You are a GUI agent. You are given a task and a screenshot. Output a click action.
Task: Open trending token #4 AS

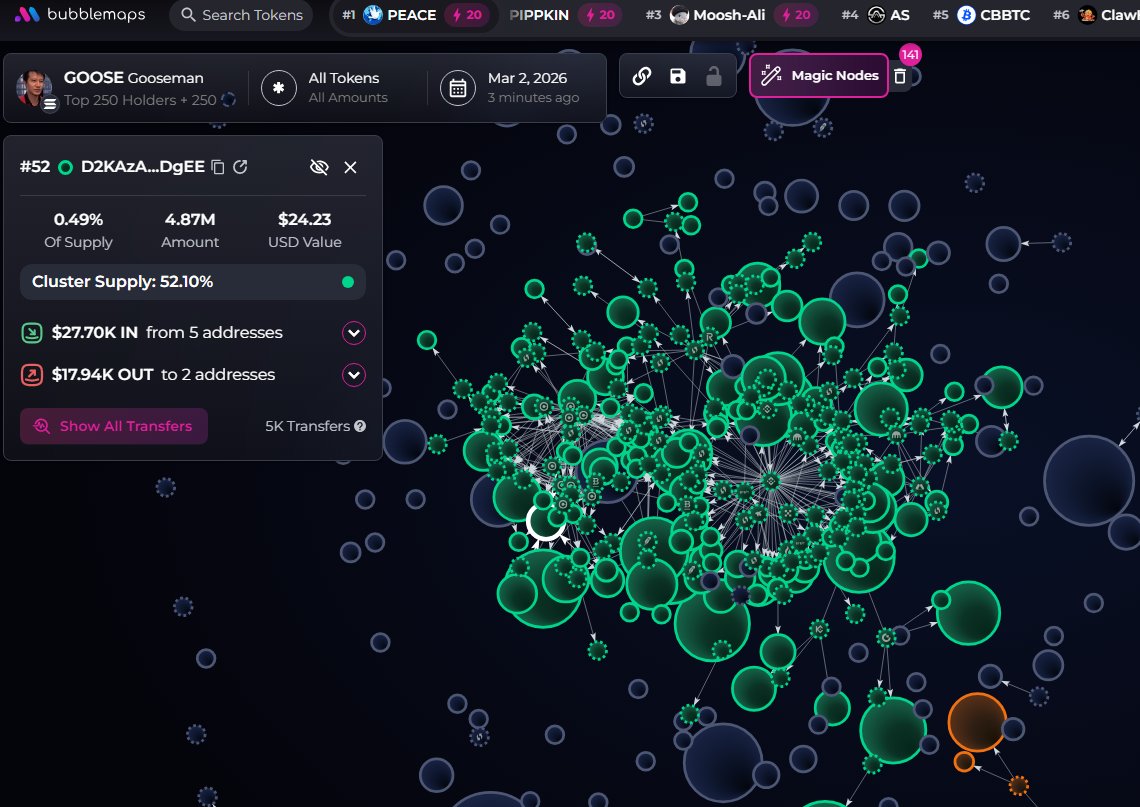tap(875, 15)
